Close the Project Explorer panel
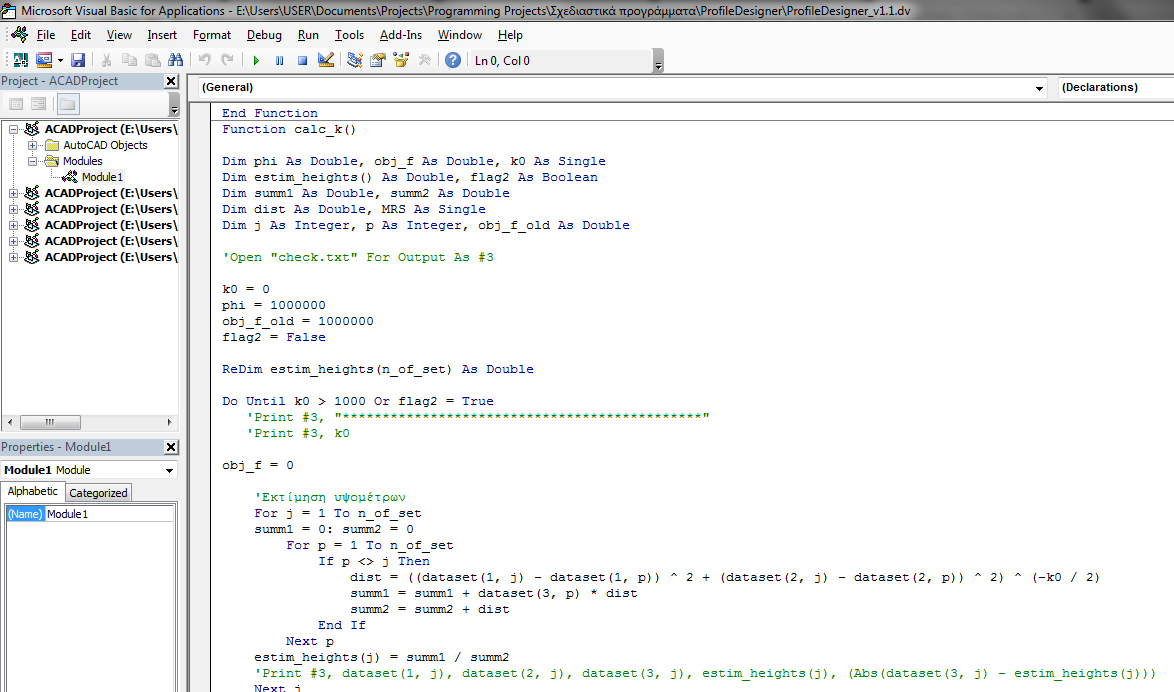Image resolution: width=1174 pixels, height=692 pixels. [x=170, y=81]
